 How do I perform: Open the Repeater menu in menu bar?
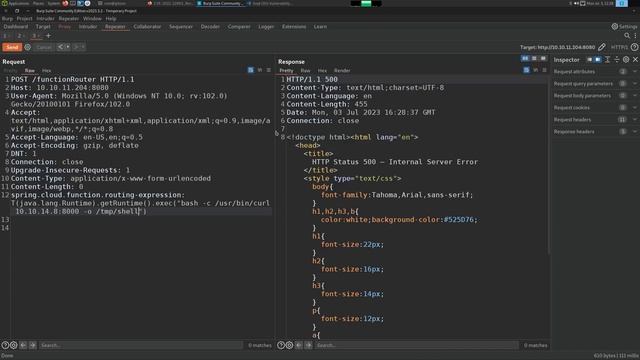click(69, 18)
